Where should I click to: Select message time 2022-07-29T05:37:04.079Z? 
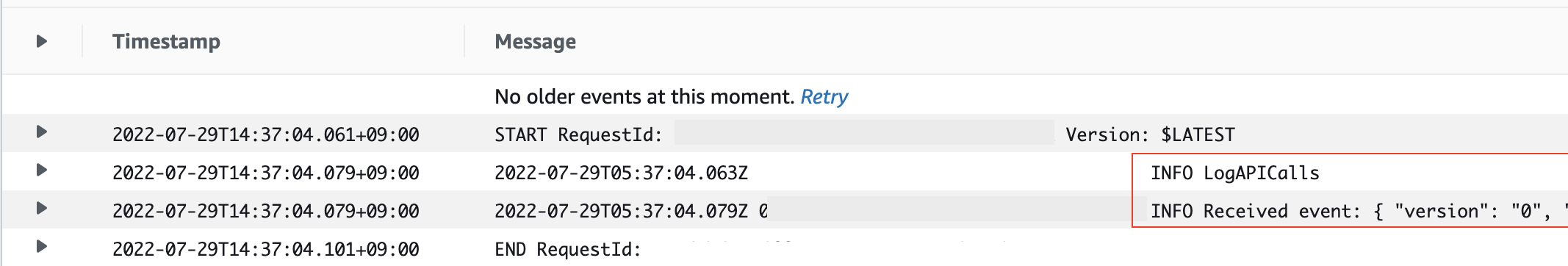click(x=621, y=212)
